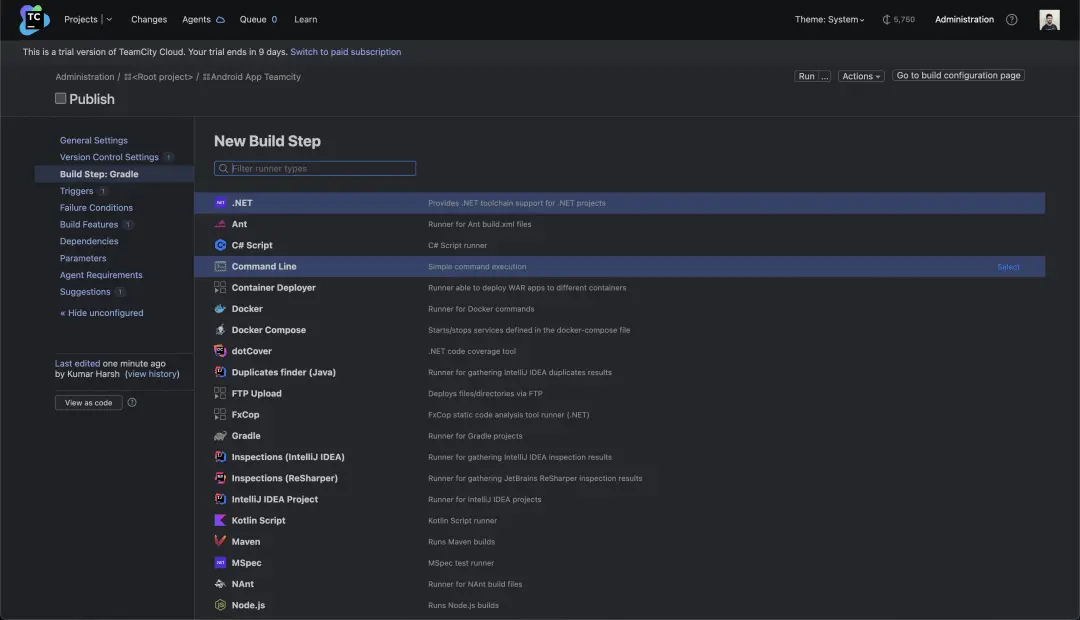
Task: Click the IntelliJ IDEA Project icon
Action: coord(220,499)
